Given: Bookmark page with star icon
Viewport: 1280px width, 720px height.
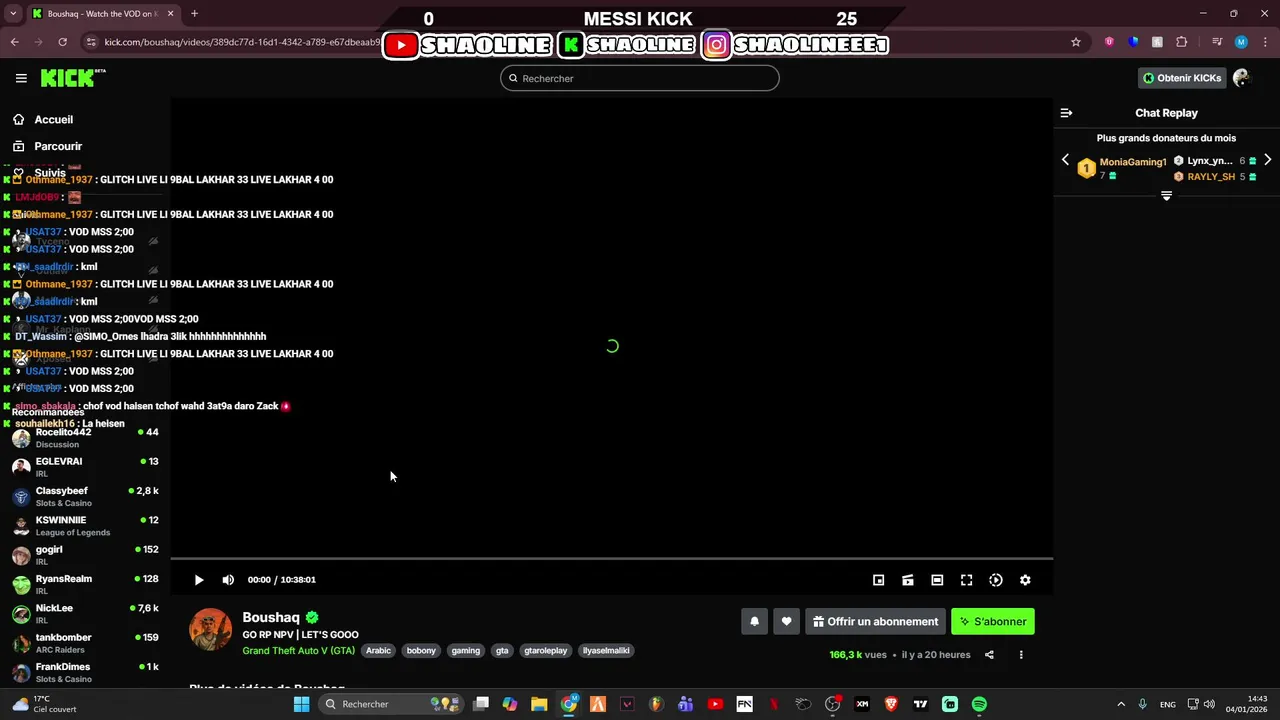Looking at the screenshot, I should click(1076, 42).
